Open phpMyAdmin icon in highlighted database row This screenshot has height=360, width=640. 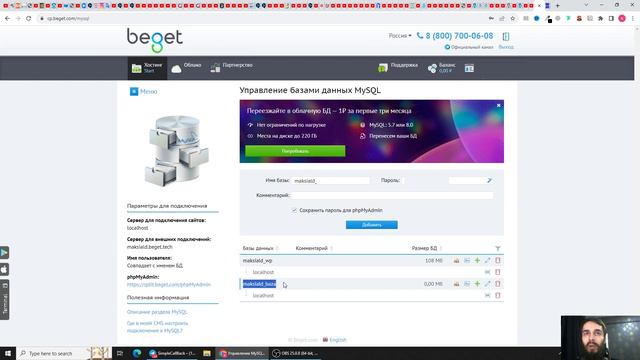click(456, 284)
